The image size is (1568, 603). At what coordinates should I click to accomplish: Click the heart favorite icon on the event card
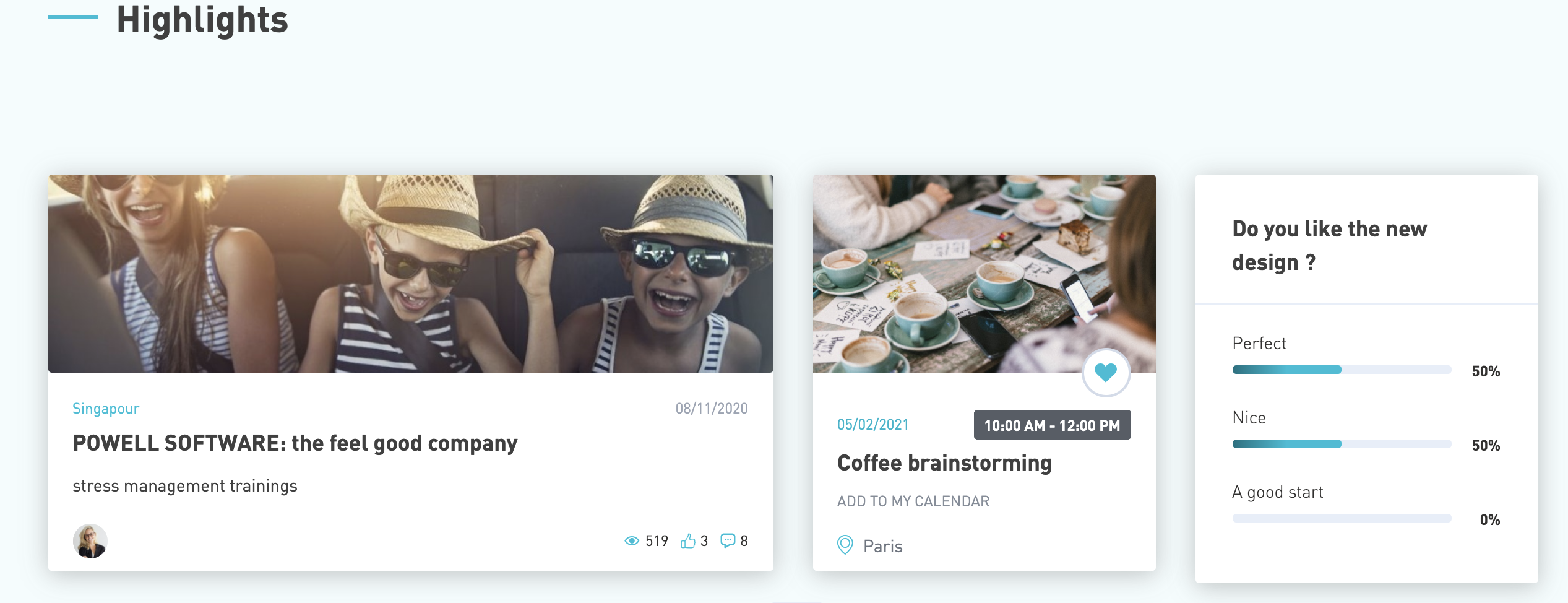(1106, 372)
